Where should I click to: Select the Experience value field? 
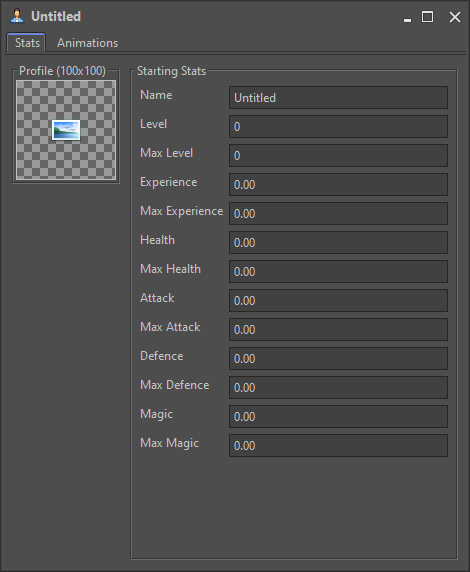point(338,185)
